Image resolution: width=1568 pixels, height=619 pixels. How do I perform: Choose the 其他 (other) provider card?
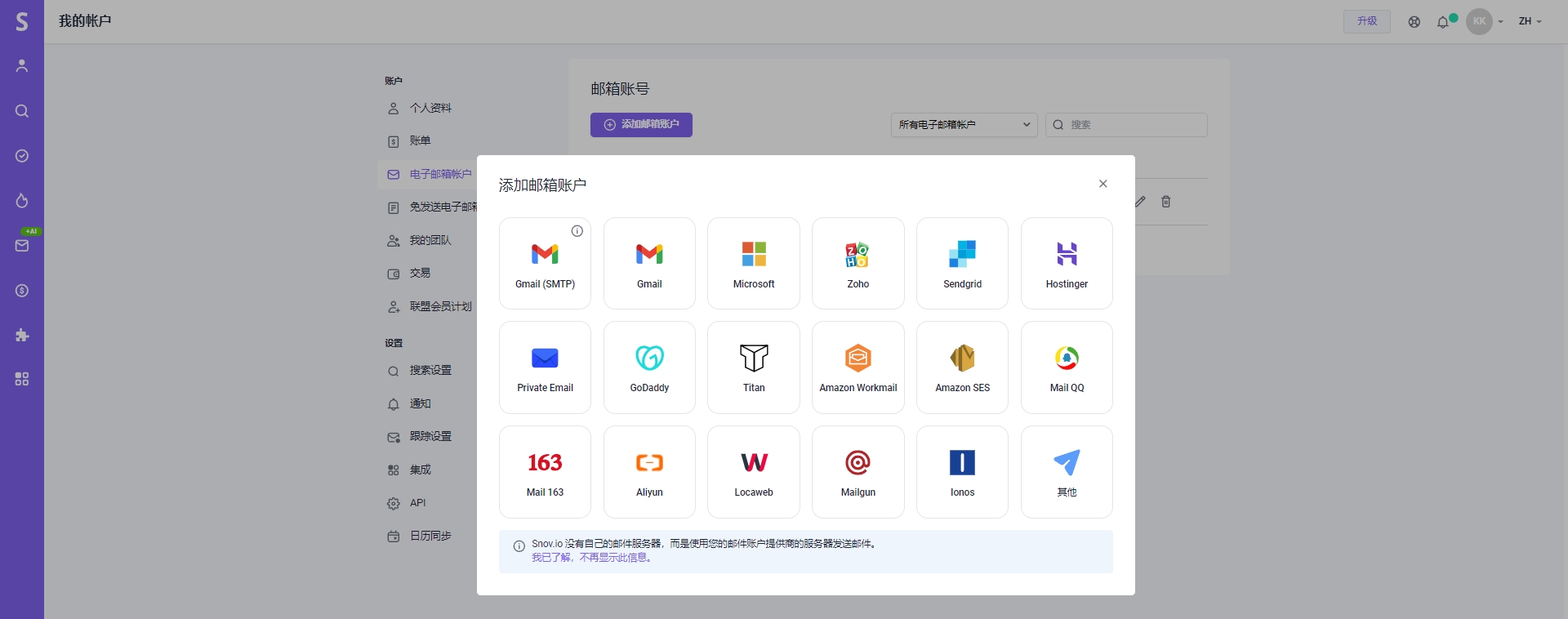pyautogui.click(x=1067, y=472)
